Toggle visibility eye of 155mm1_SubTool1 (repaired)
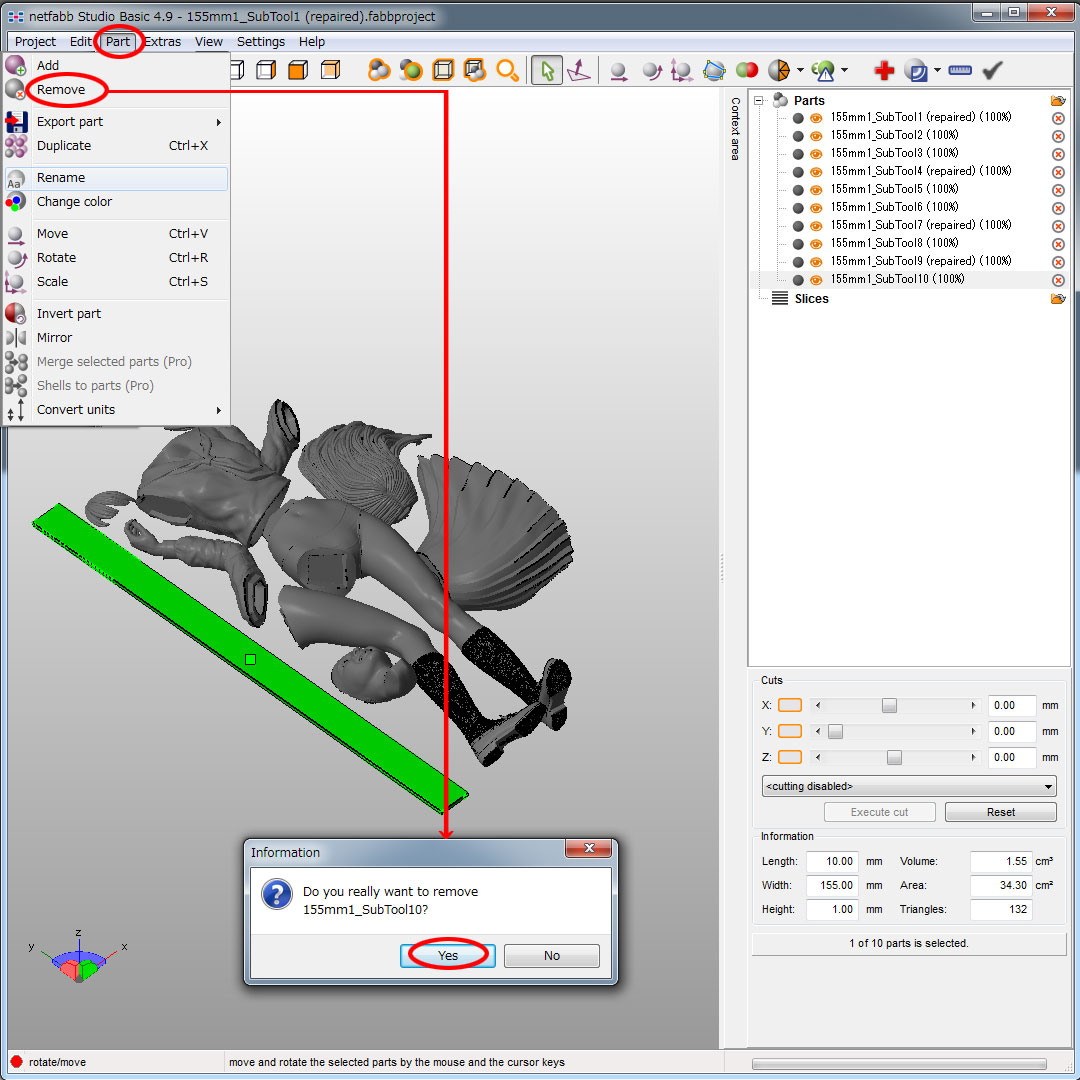Screen dimensions: 1080x1080 click(816, 118)
